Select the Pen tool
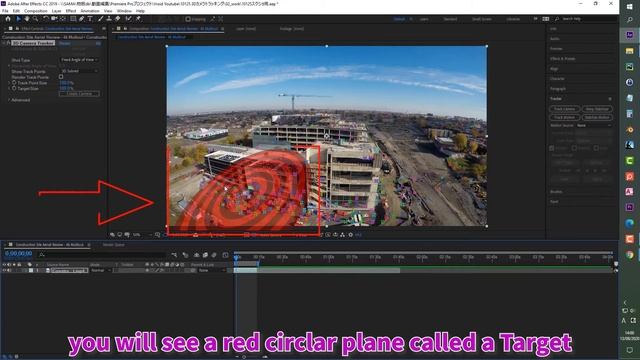The width and height of the screenshot is (640, 360). [82, 19]
